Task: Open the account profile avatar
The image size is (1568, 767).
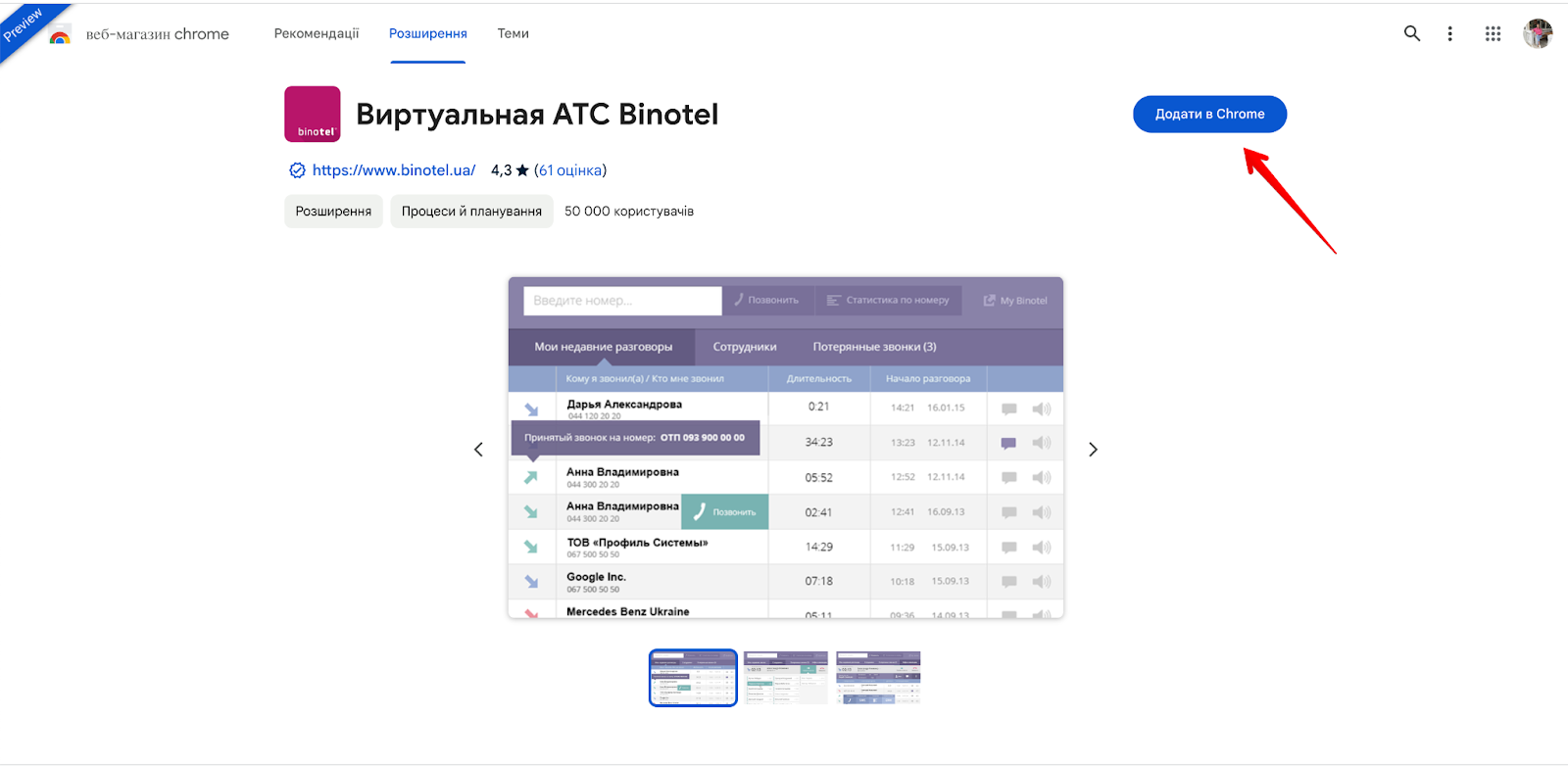Action: point(1538,33)
